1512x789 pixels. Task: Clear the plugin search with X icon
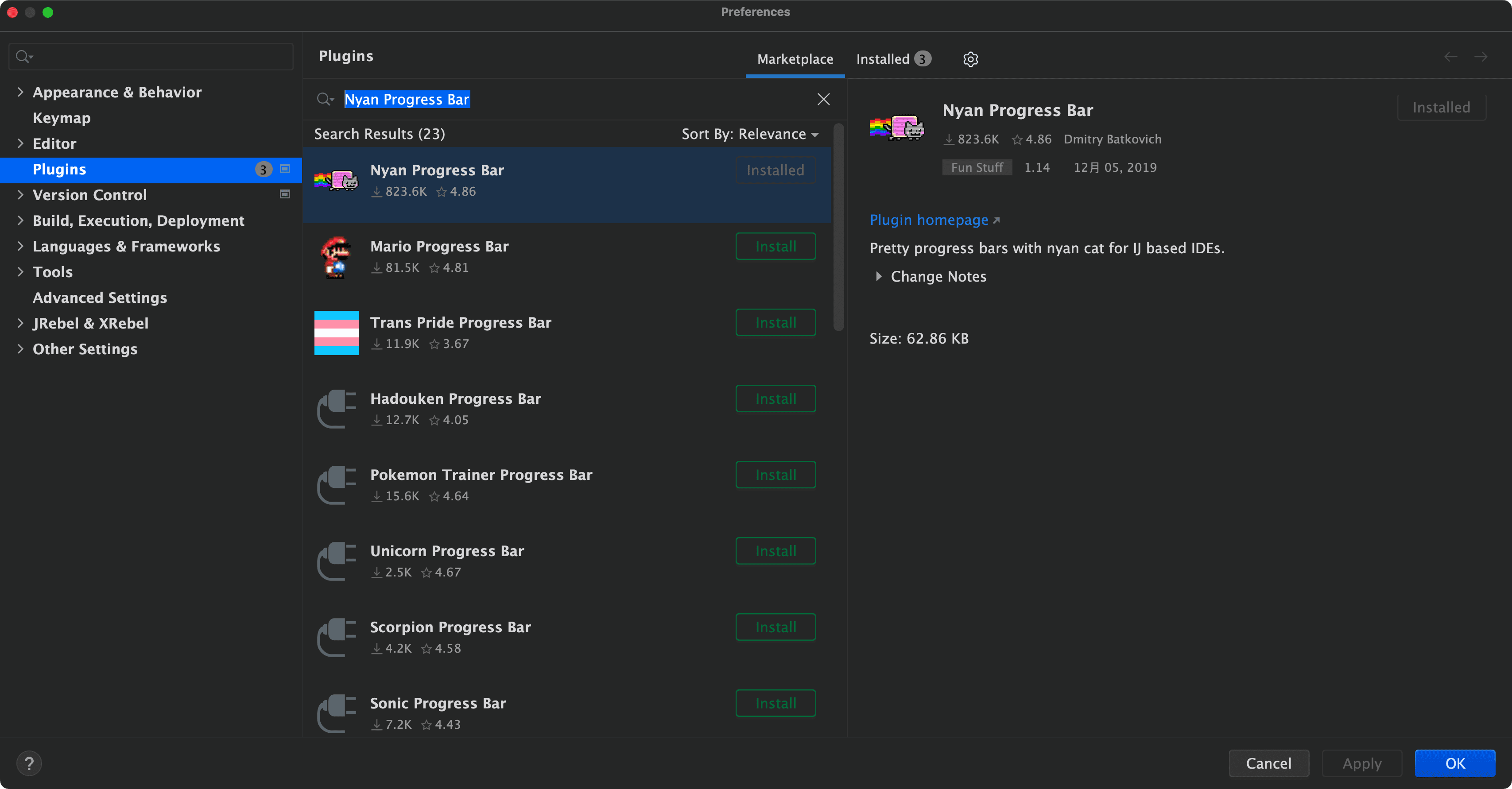point(823,99)
